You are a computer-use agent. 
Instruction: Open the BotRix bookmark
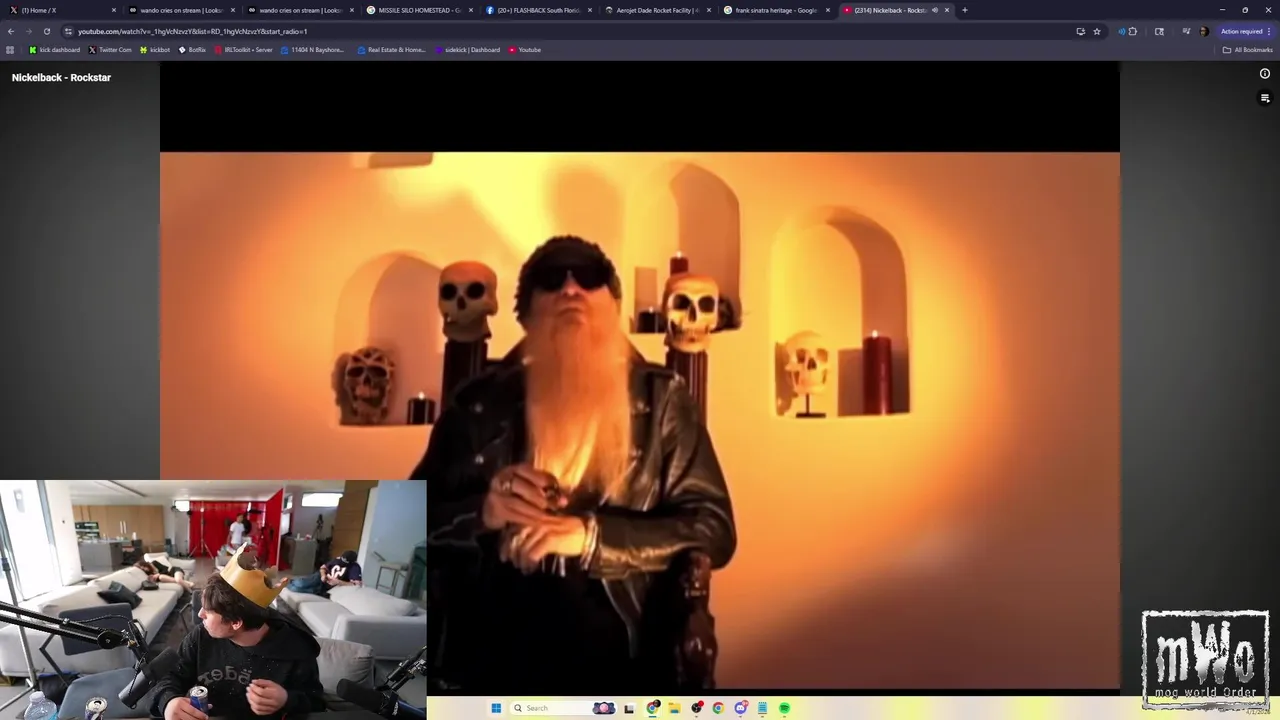(192, 50)
